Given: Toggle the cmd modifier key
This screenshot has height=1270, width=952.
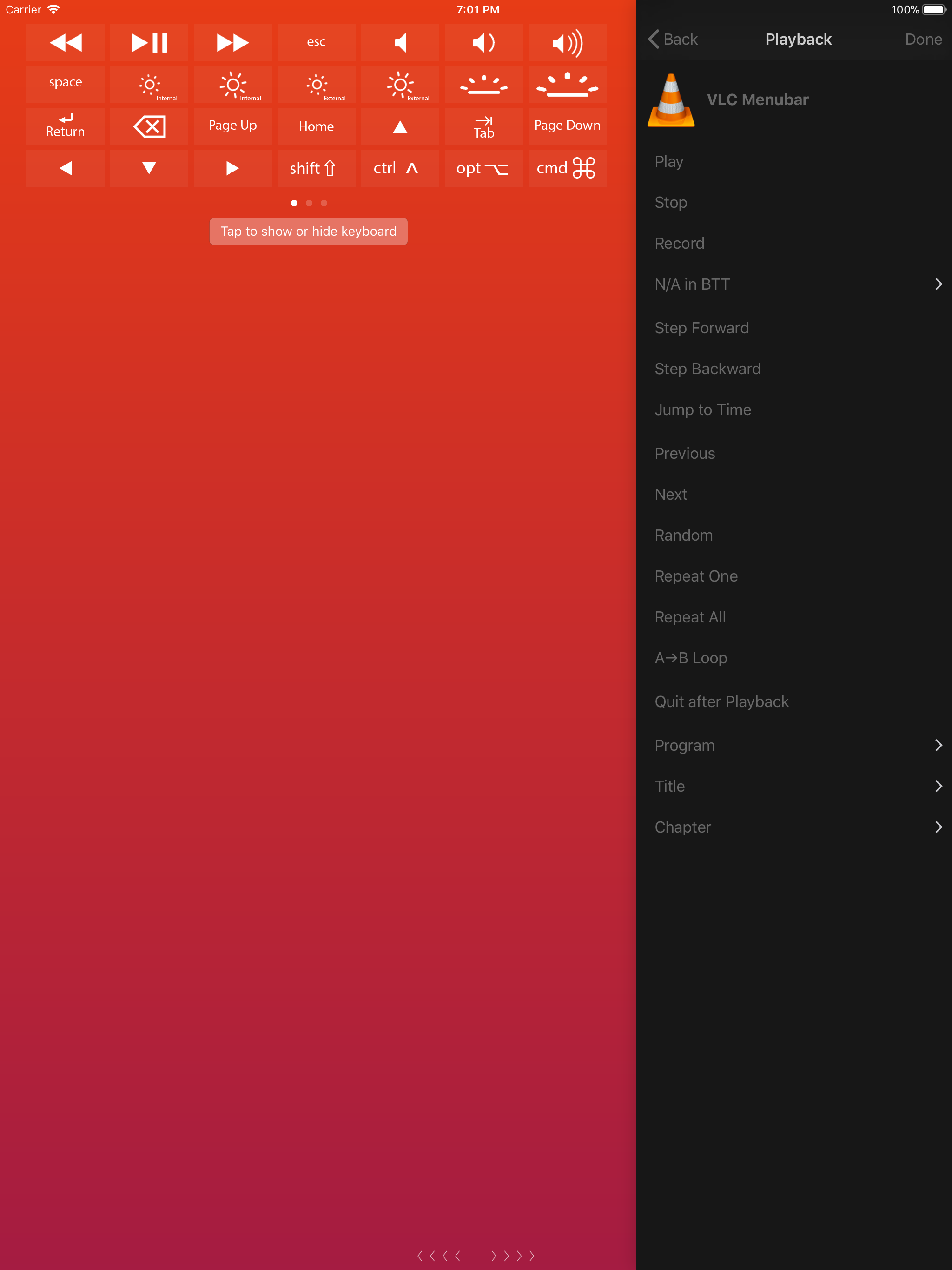Looking at the screenshot, I should point(567,168).
